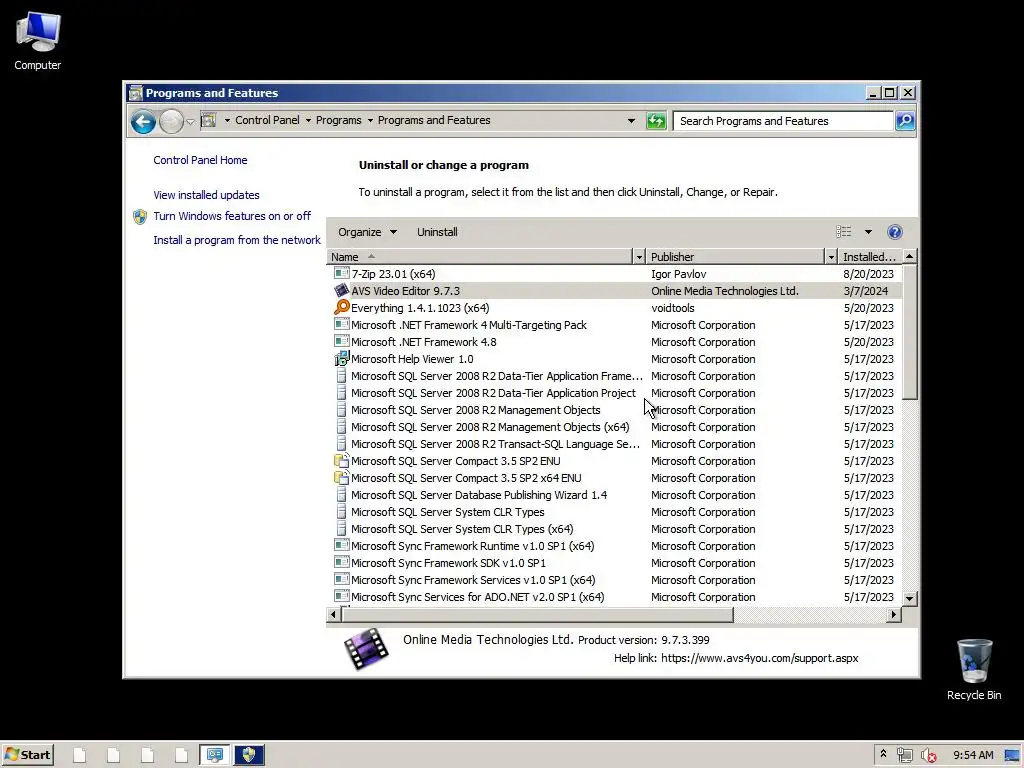Click the voidtools publisher cell

673,308
